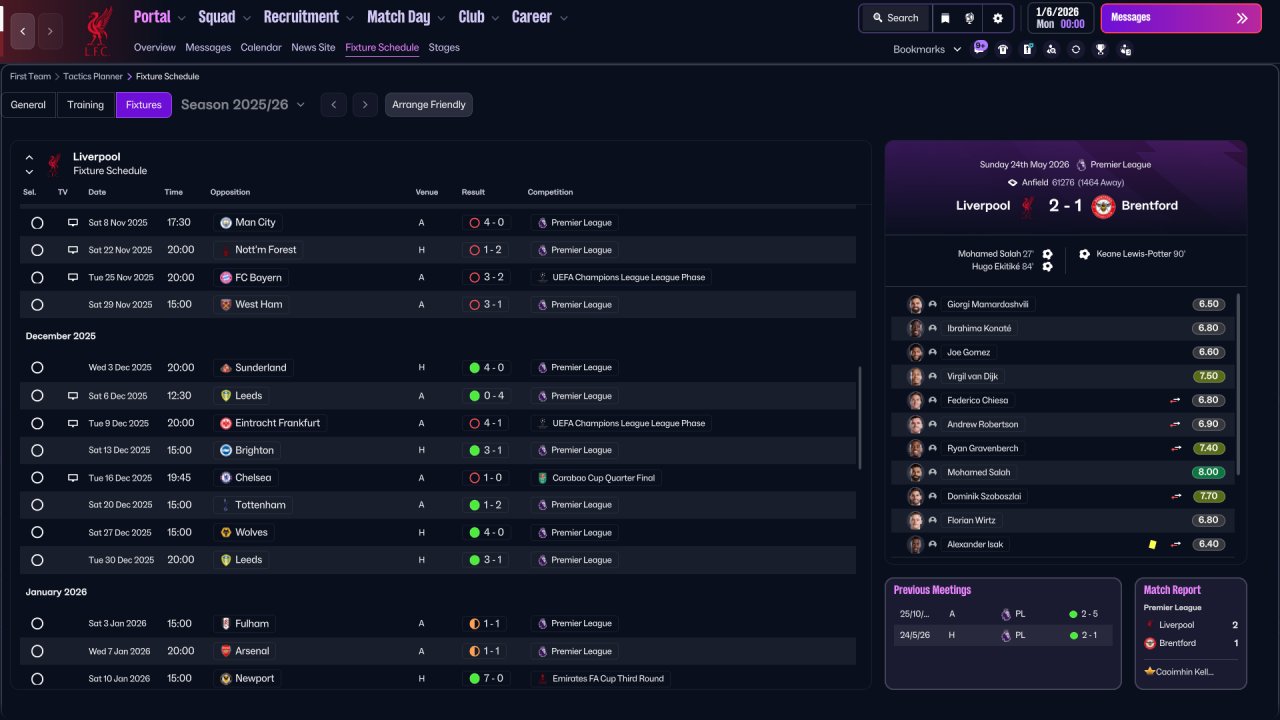The image size is (1280, 720).
Task: Go back with the navigation back arrow
Action: pyautogui.click(x=23, y=31)
